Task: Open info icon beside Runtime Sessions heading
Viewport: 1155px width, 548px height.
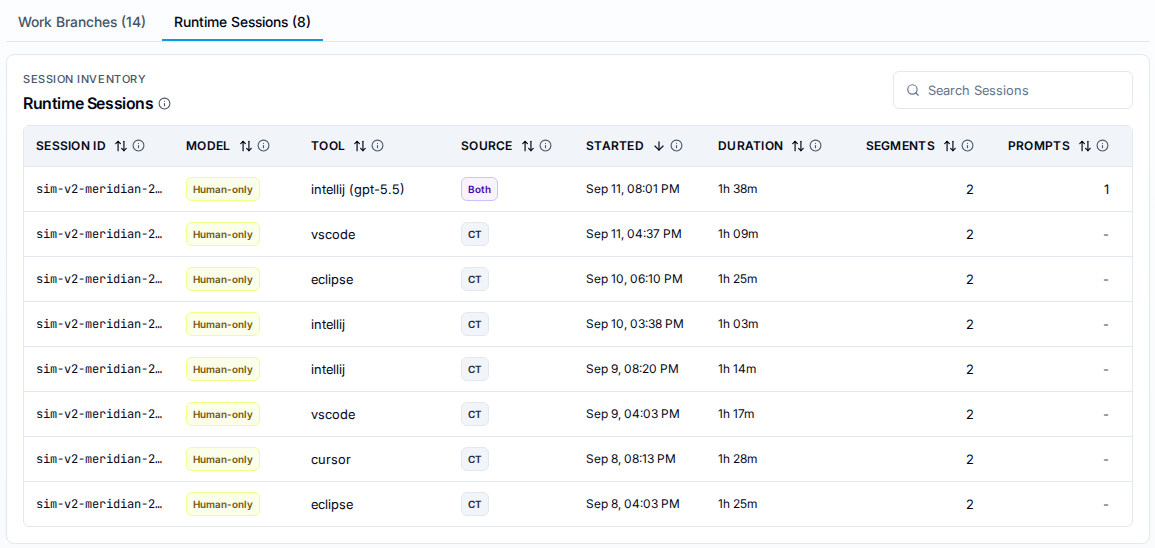Action: tap(164, 104)
